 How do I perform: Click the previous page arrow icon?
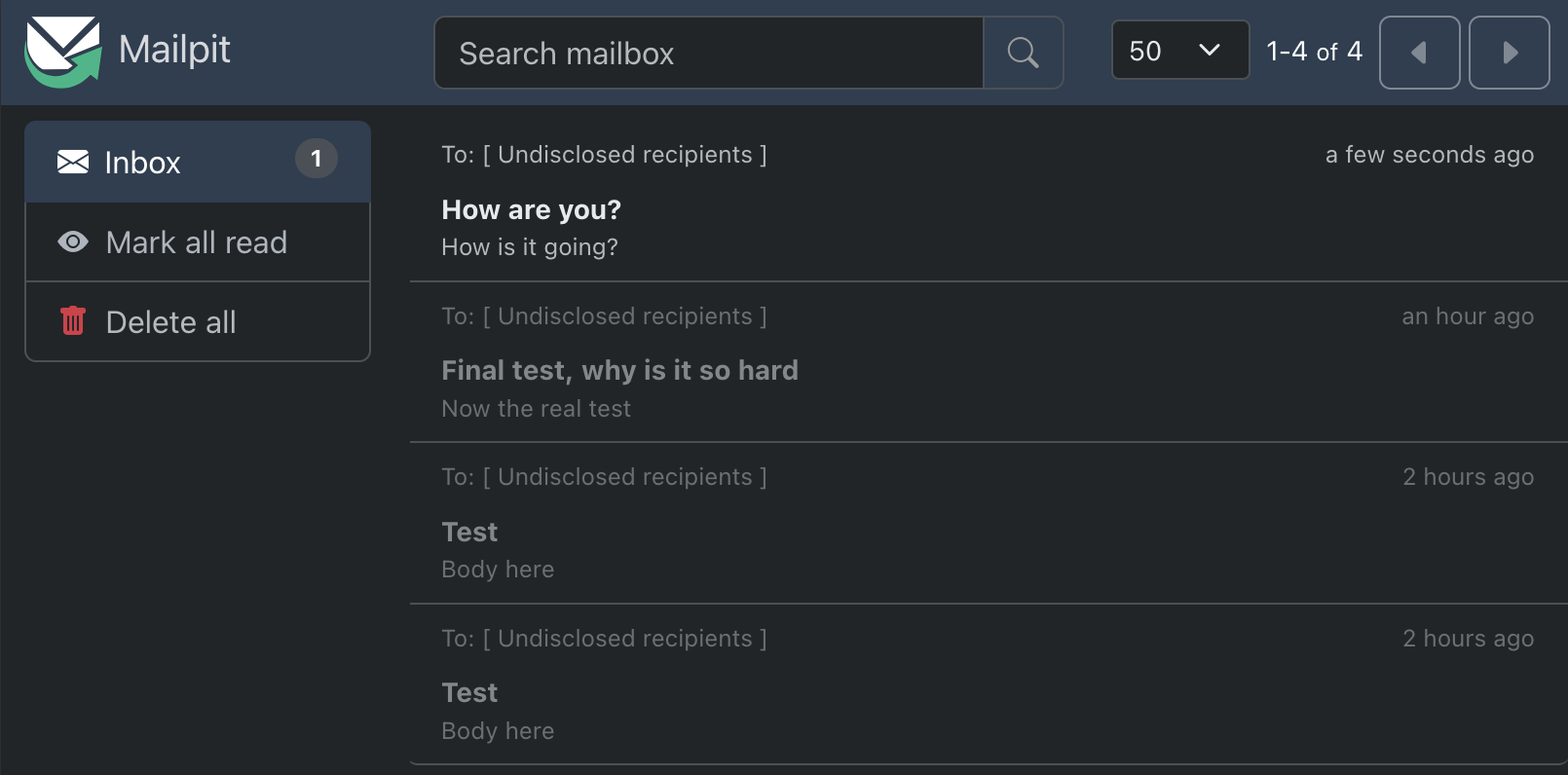click(x=1419, y=52)
